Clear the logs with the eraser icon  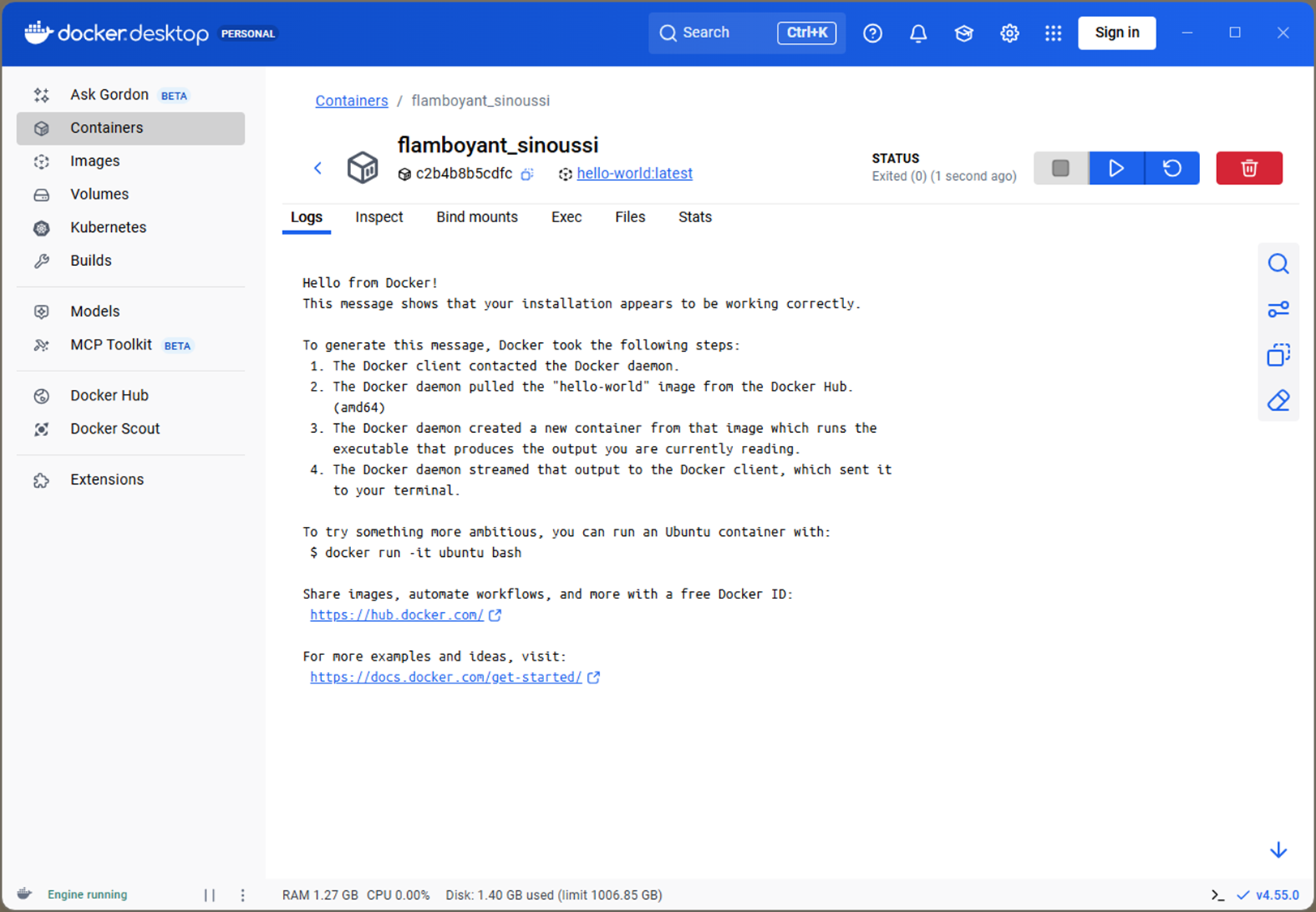click(x=1278, y=400)
